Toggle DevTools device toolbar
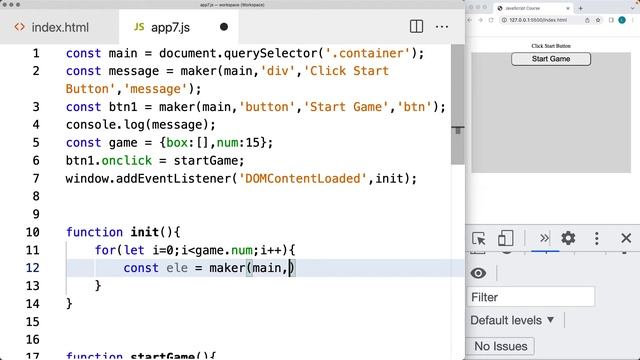 tap(505, 238)
